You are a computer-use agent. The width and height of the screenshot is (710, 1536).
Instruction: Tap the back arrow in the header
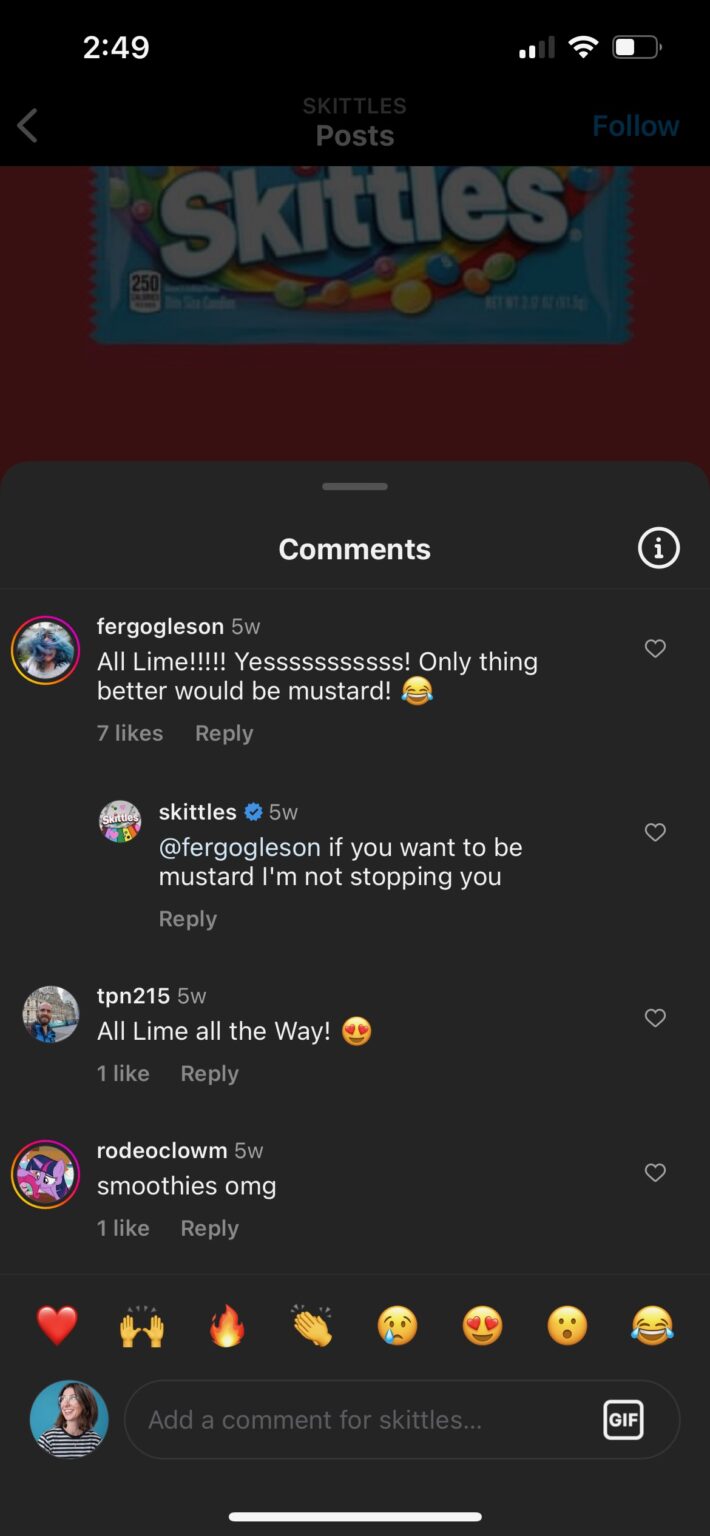[x=28, y=126]
